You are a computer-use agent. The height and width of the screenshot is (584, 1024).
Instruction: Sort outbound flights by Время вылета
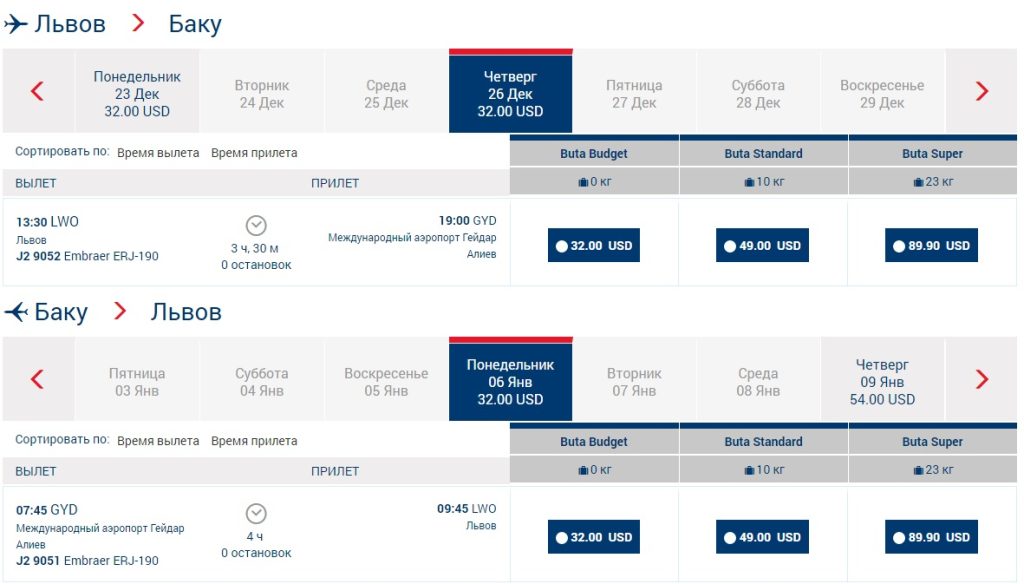pyautogui.click(x=157, y=153)
